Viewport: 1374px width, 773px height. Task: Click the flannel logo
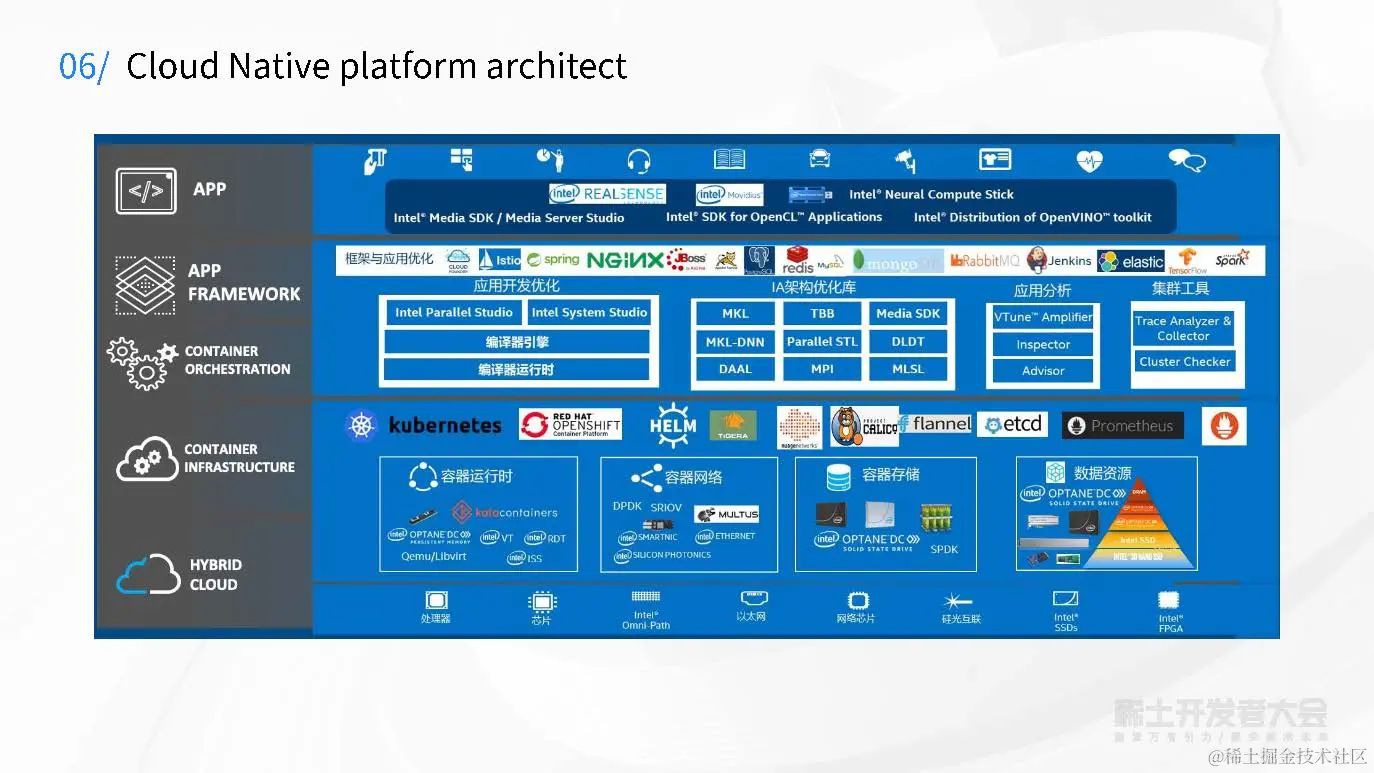pyautogui.click(x=936, y=424)
